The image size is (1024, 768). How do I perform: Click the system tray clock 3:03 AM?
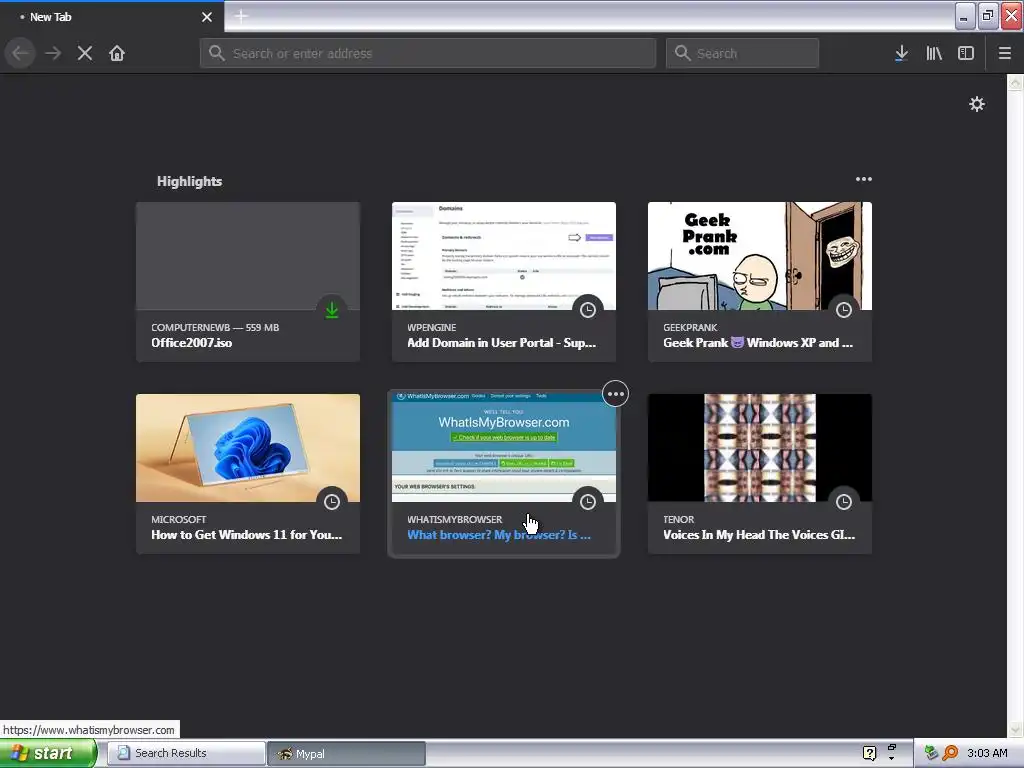tap(987, 753)
